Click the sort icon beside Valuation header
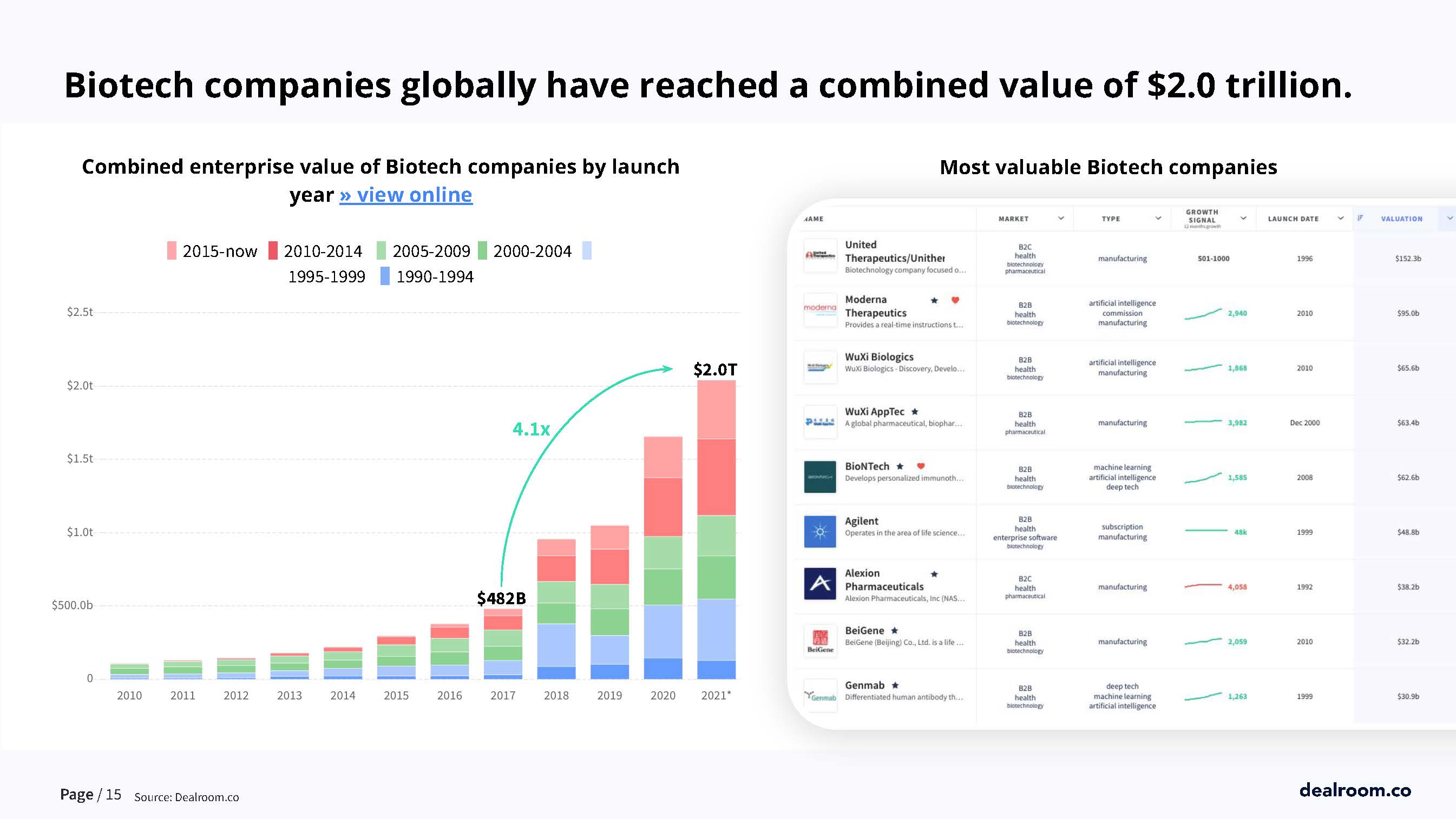1456x819 pixels. point(1361,218)
